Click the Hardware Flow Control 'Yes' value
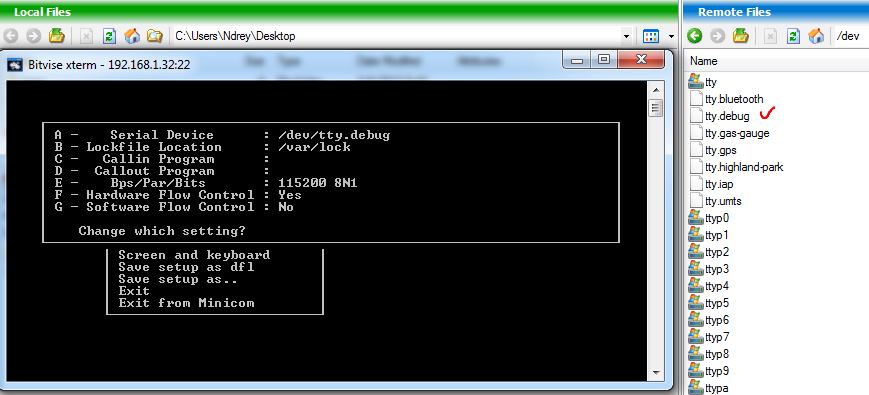The height and width of the screenshot is (395, 869). 290,195
